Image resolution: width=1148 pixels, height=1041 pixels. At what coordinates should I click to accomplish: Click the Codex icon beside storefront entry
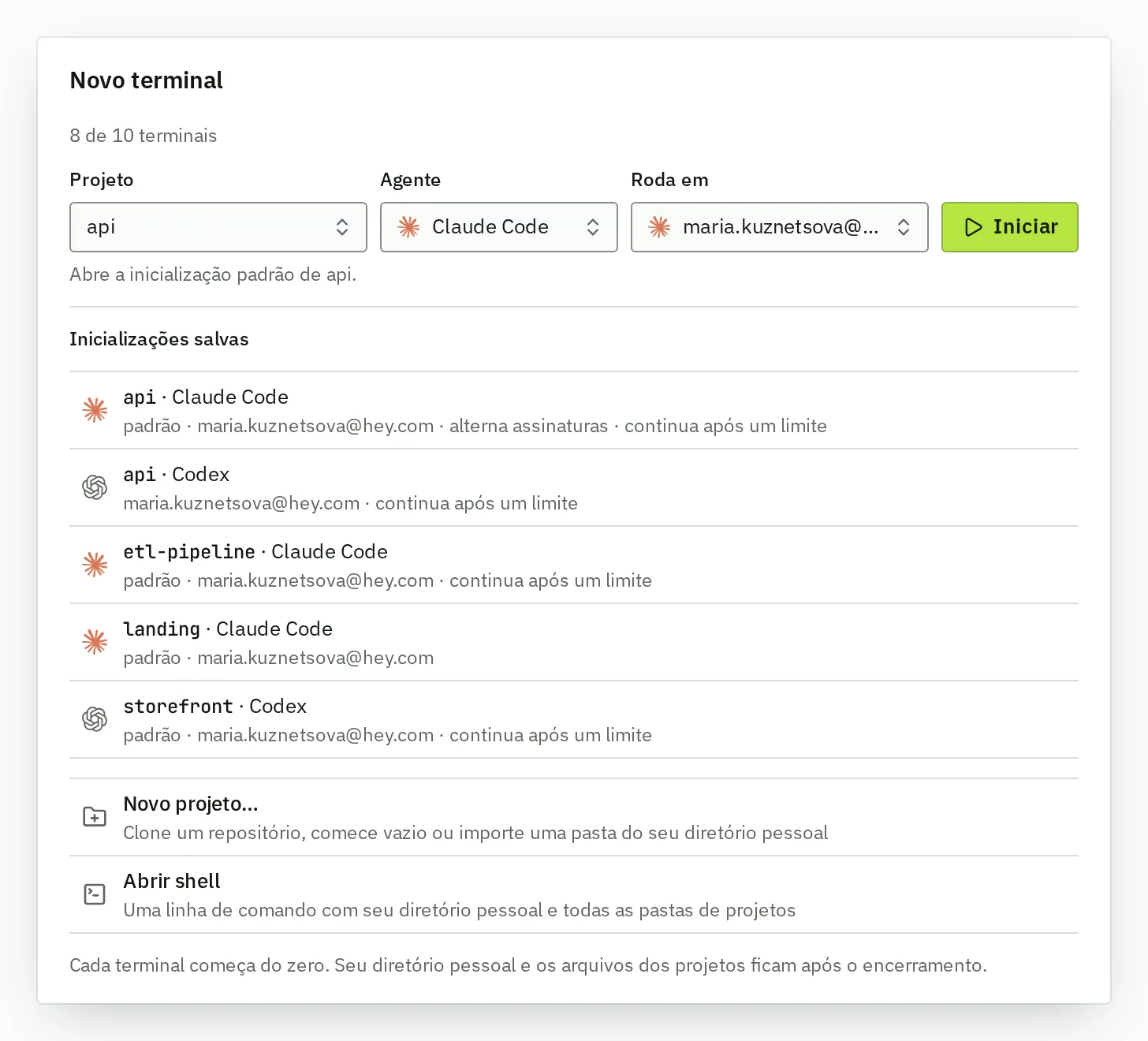pos(95,719)
